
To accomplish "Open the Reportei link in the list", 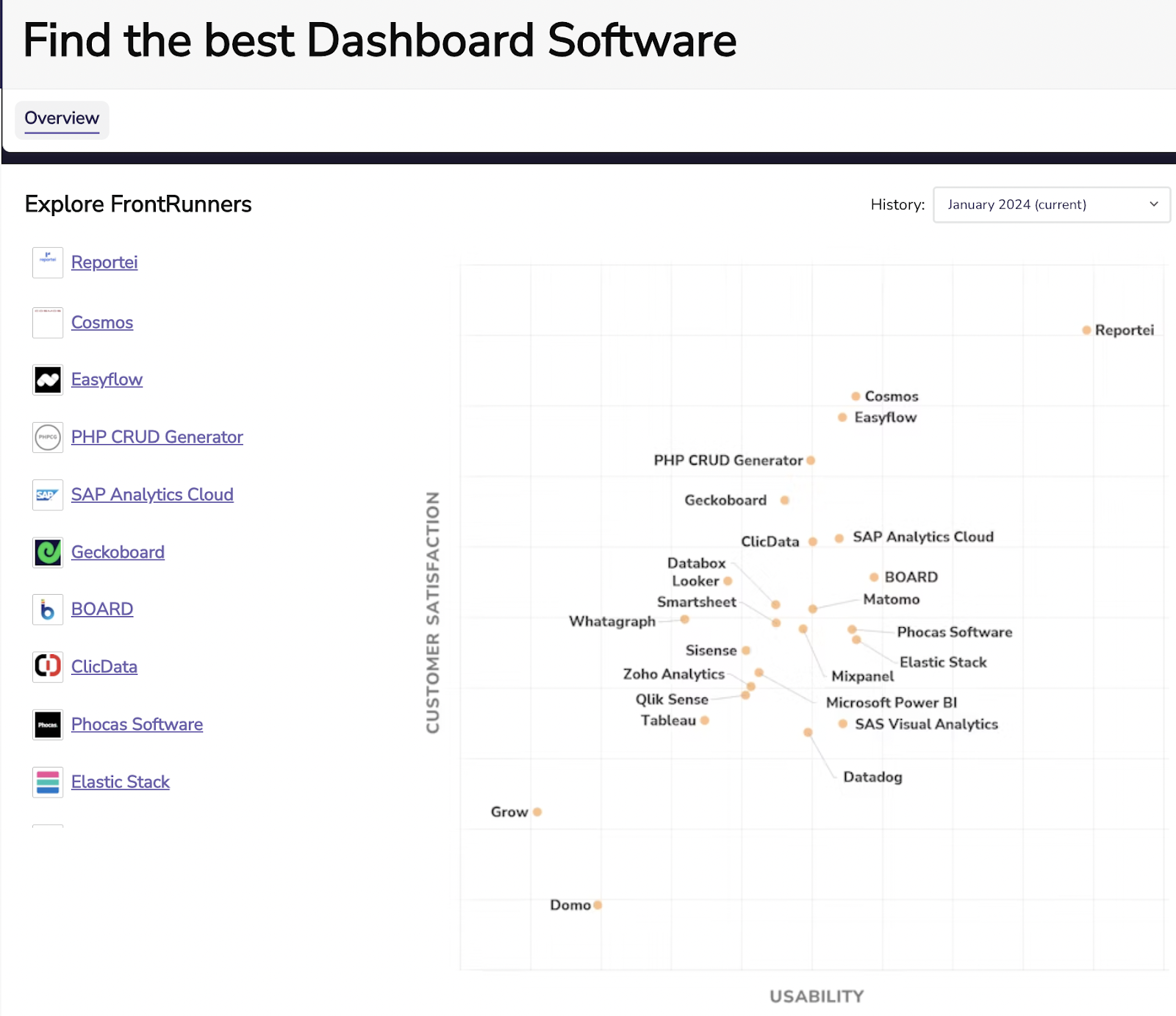I will coord(104,262).
